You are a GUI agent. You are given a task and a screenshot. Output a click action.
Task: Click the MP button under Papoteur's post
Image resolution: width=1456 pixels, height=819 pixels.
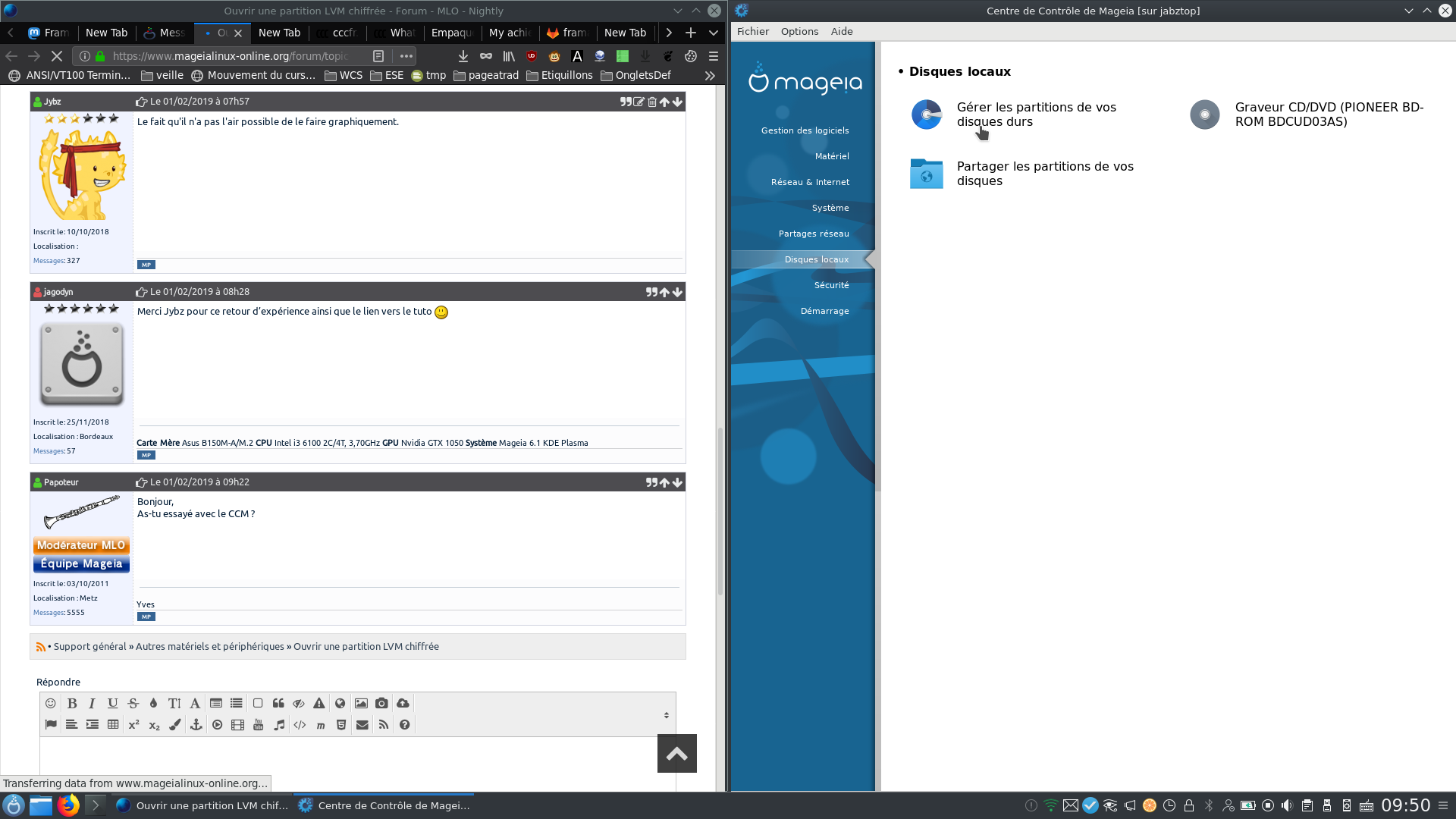coord(146,617)
